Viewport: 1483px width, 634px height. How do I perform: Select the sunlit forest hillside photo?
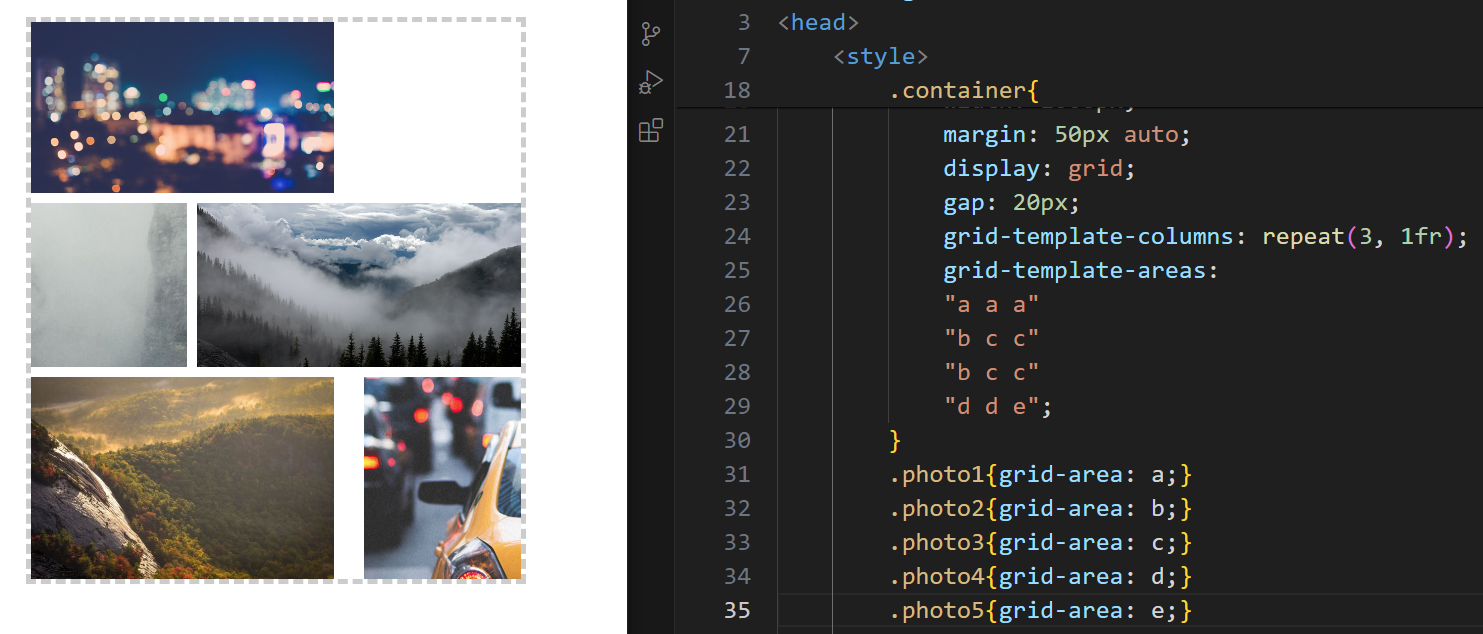click(x=182, y=478)
